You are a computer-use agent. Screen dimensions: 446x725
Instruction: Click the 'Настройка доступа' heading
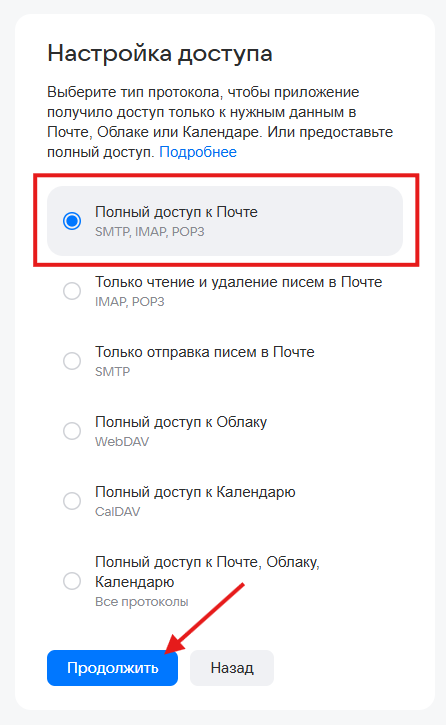[x=160, y=54]
